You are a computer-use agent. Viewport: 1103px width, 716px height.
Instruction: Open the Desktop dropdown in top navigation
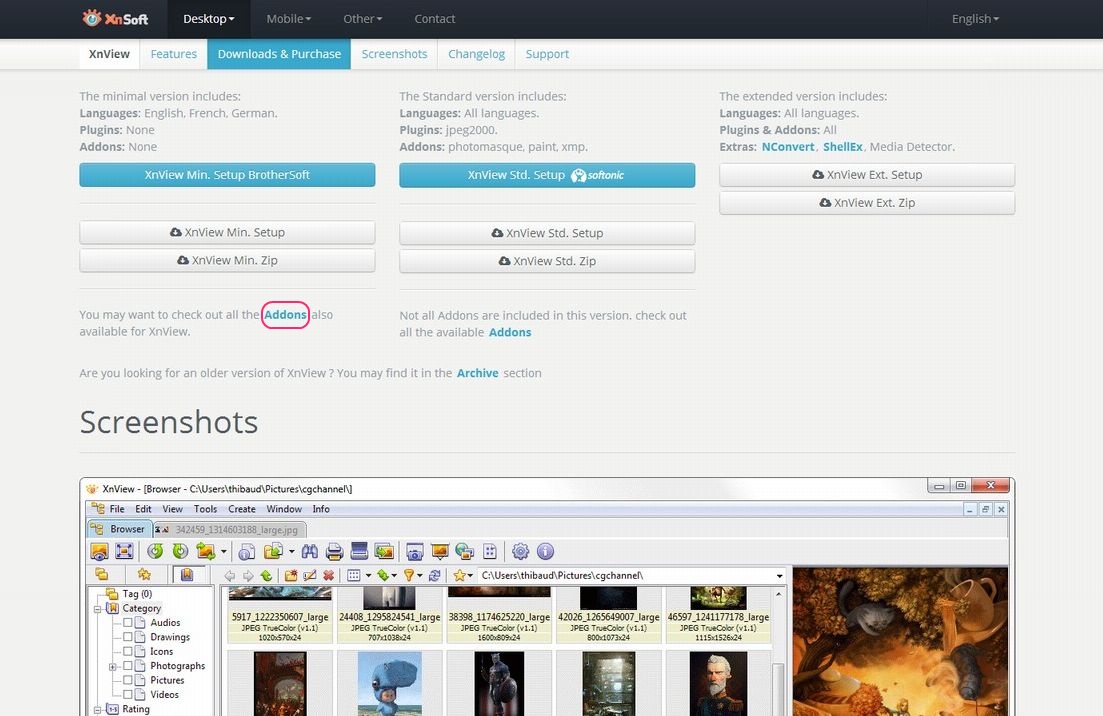click(209, 18)
